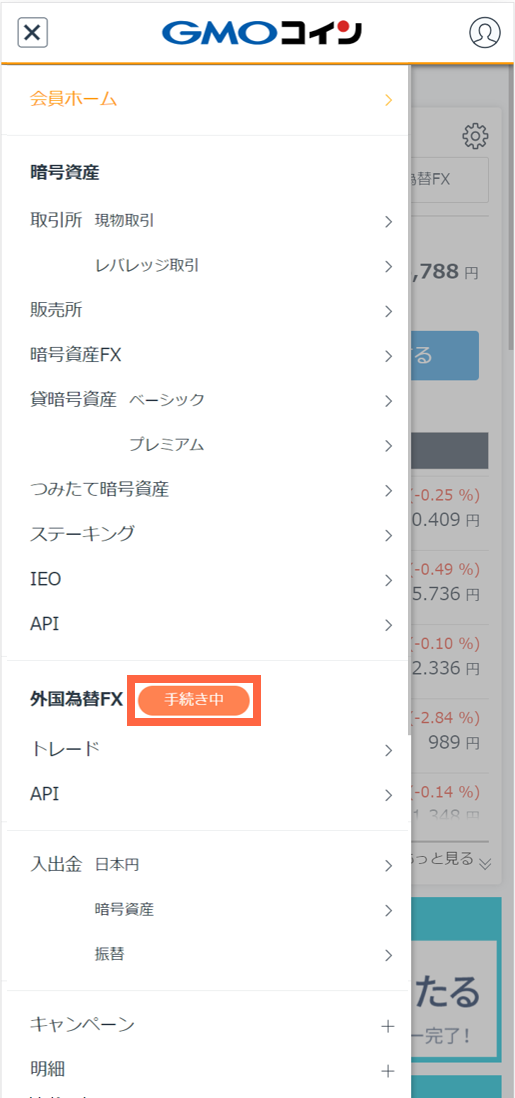The height and width of the screenshot is (1098, 515).
Task: Close the side menu with X icon
Action: [32, 32]
